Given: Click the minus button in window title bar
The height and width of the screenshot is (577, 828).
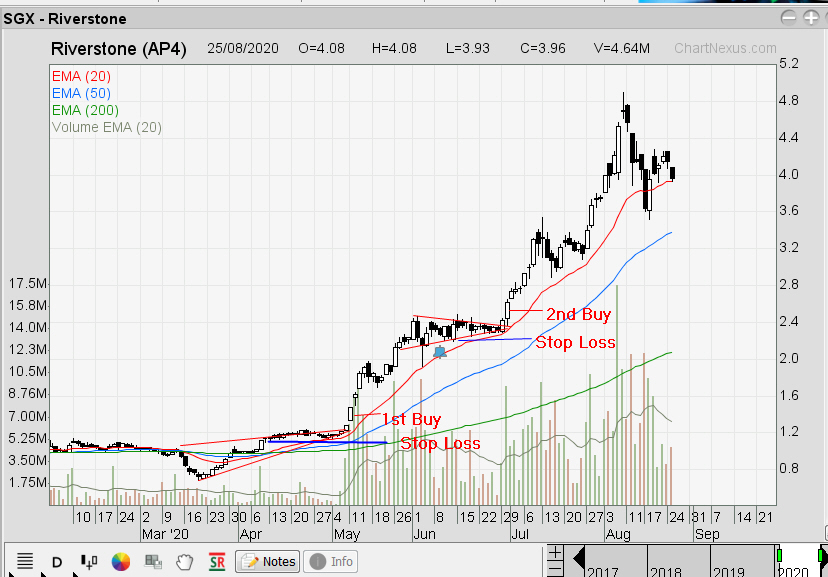Looking at the screenshot, I should (788, 18).
